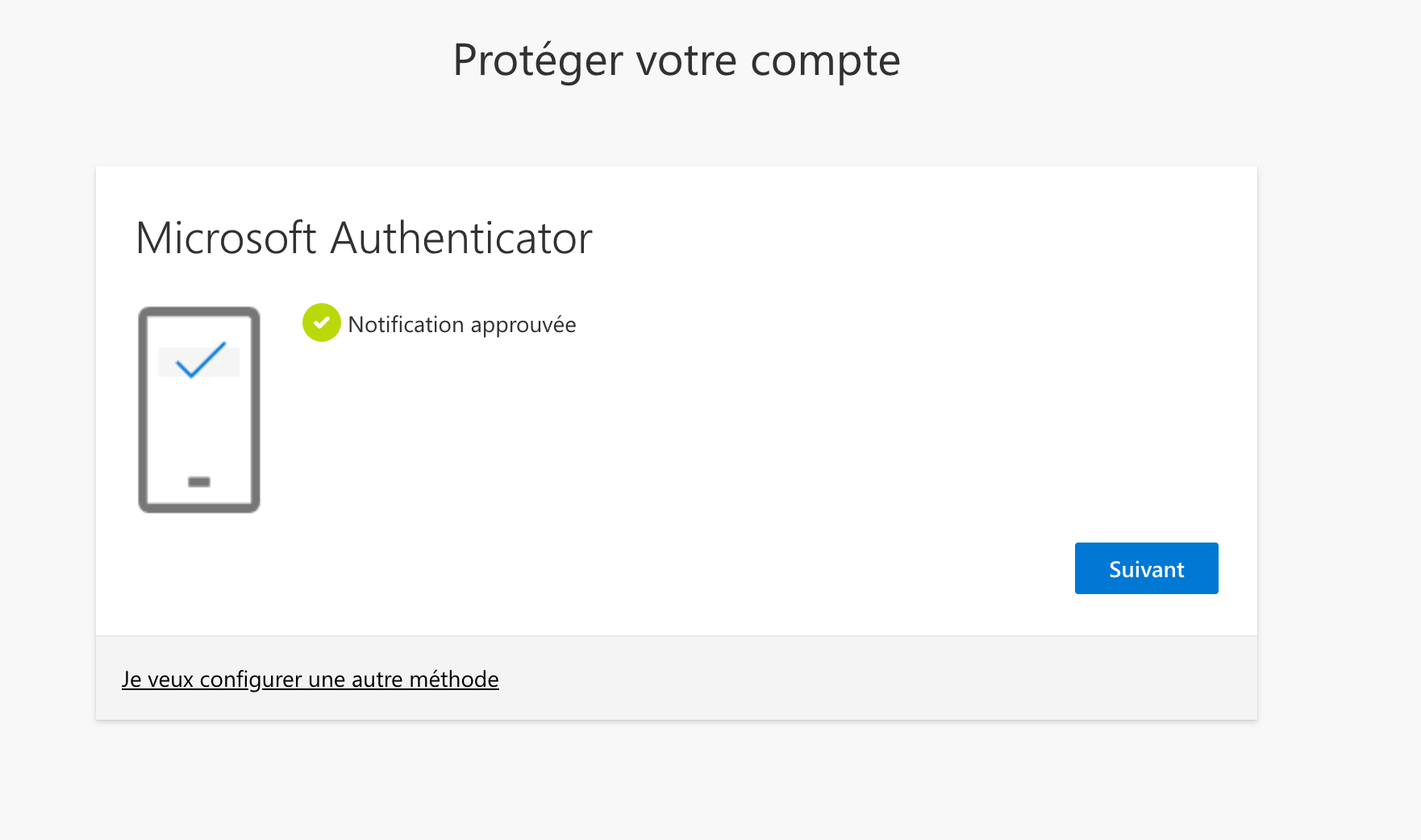Click the top edge of the phone illustration frame
This screenshot has width=1421, height=840.
pyautogui.click(x=199, y=310)
